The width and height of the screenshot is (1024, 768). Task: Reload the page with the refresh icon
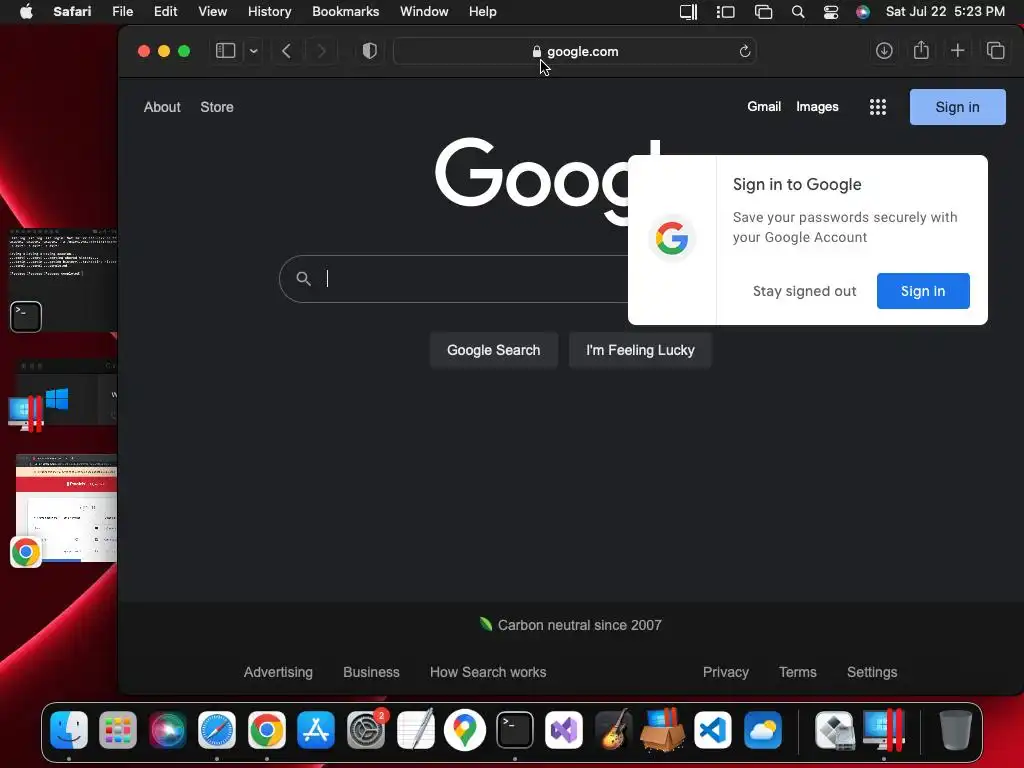[744, 51]
